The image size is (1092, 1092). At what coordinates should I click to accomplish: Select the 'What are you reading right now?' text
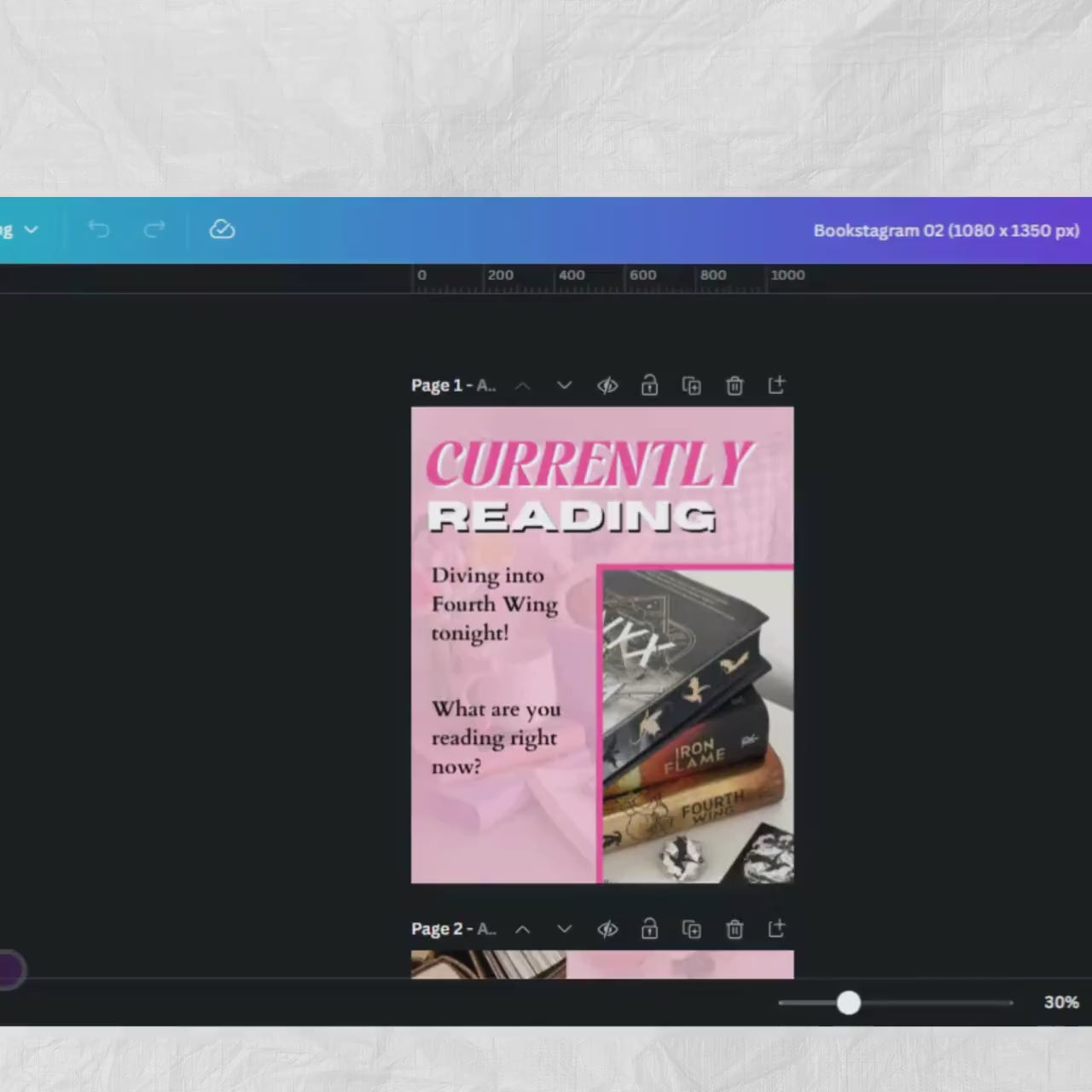(x=496, y=737)
